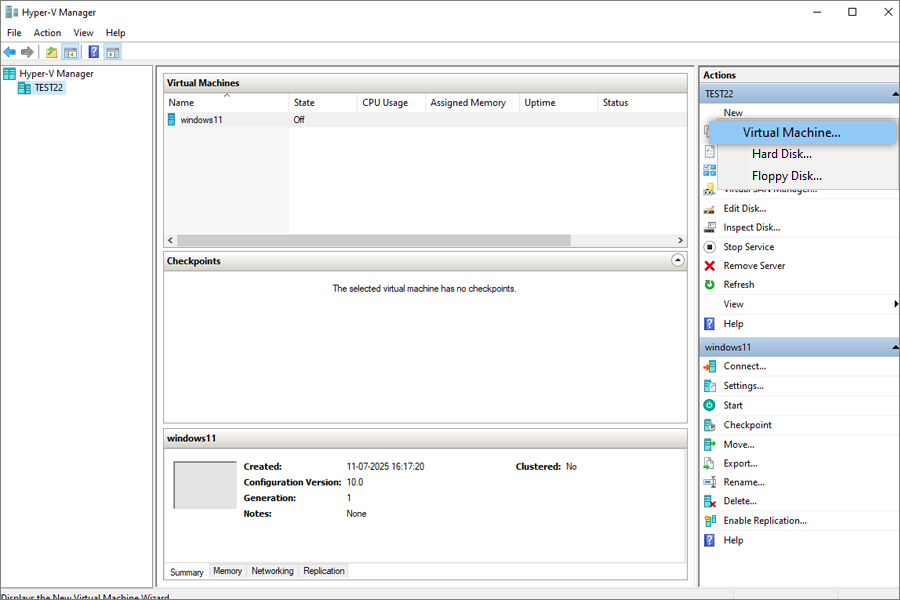Switch to the Memory tab

coord(227,571)
